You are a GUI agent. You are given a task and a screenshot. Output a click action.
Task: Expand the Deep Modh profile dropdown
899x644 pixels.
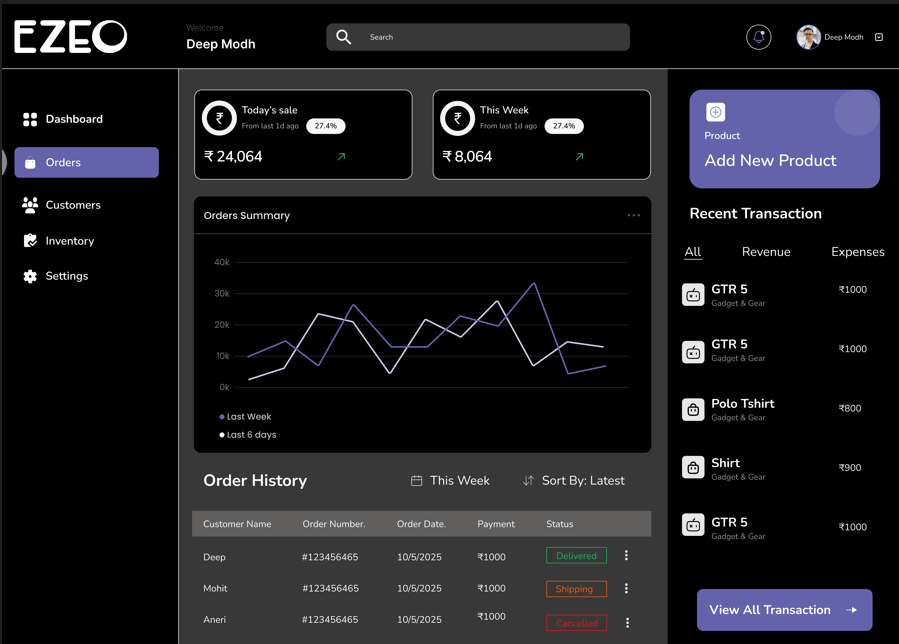(x=879, y=37)
